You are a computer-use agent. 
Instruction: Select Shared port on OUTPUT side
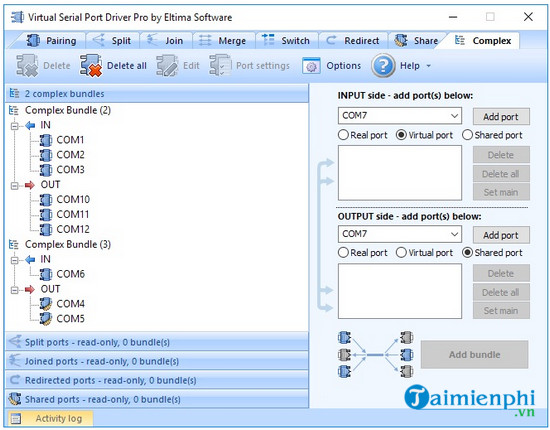(467, 253)
